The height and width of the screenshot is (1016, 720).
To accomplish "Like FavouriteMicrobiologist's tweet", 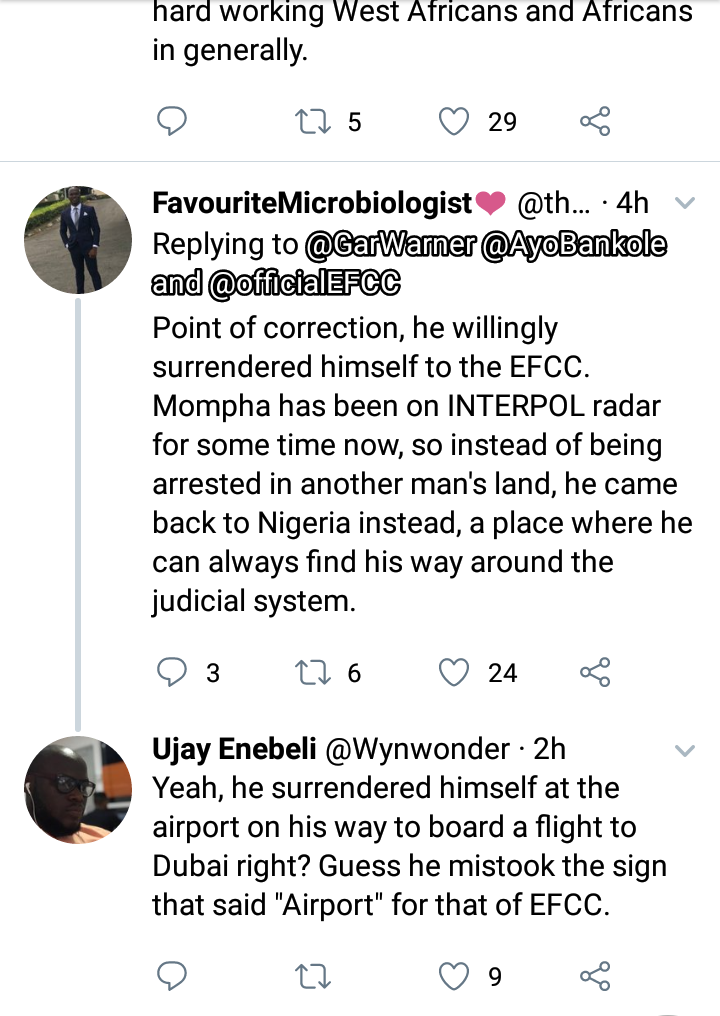I will pos(455,673).
